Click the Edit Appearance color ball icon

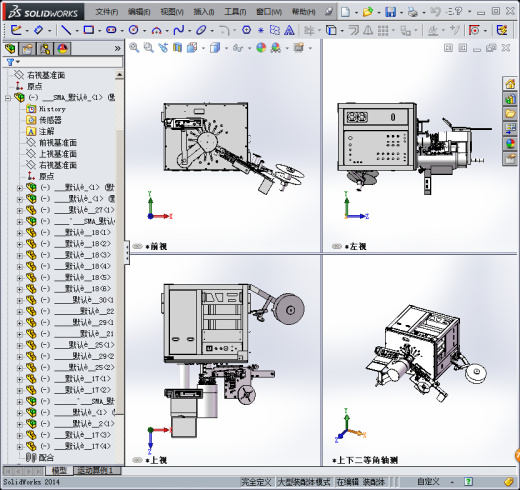(261, 48)
